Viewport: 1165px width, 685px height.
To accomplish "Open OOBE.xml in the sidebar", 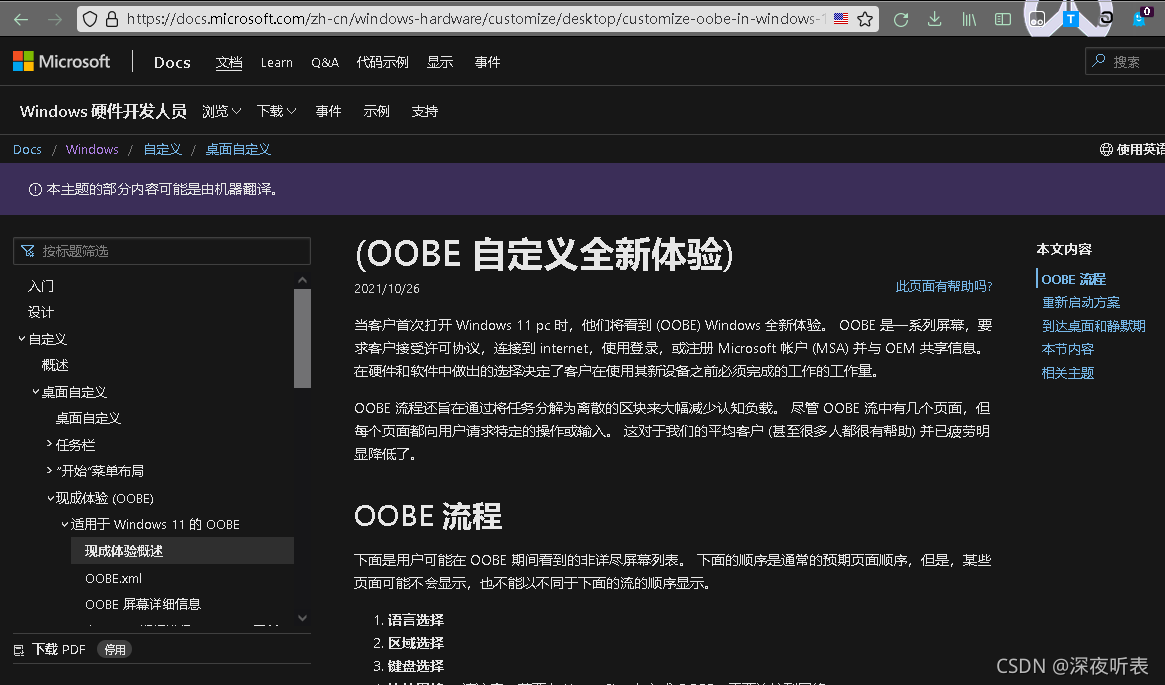I will pyautogui.click(x=113, y=578).
